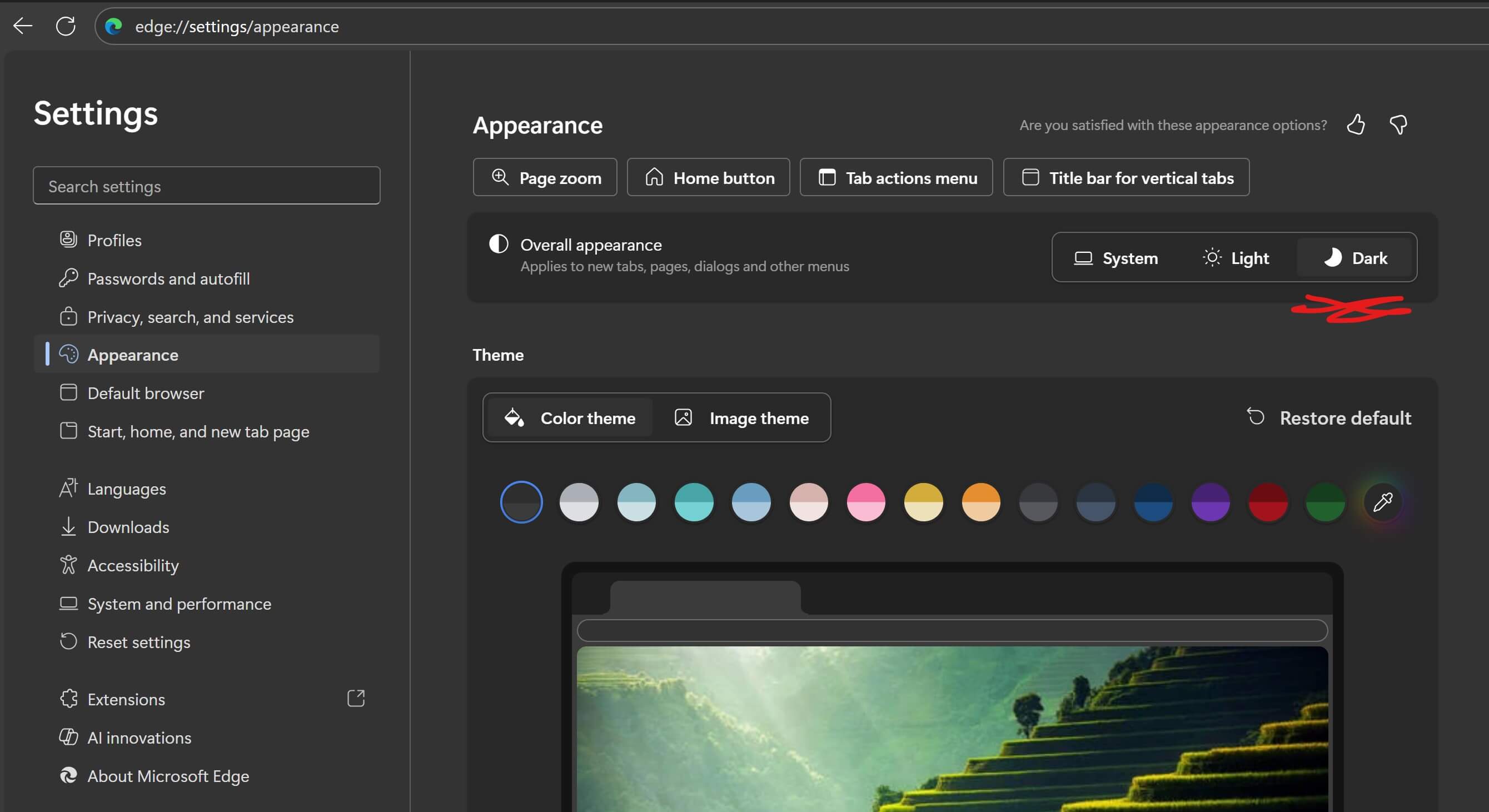The height and width of the screenshot is (812, 1489).
Task: Jump to Tab actions menu section
Action: pyautogui.click(x=896, y=177)
